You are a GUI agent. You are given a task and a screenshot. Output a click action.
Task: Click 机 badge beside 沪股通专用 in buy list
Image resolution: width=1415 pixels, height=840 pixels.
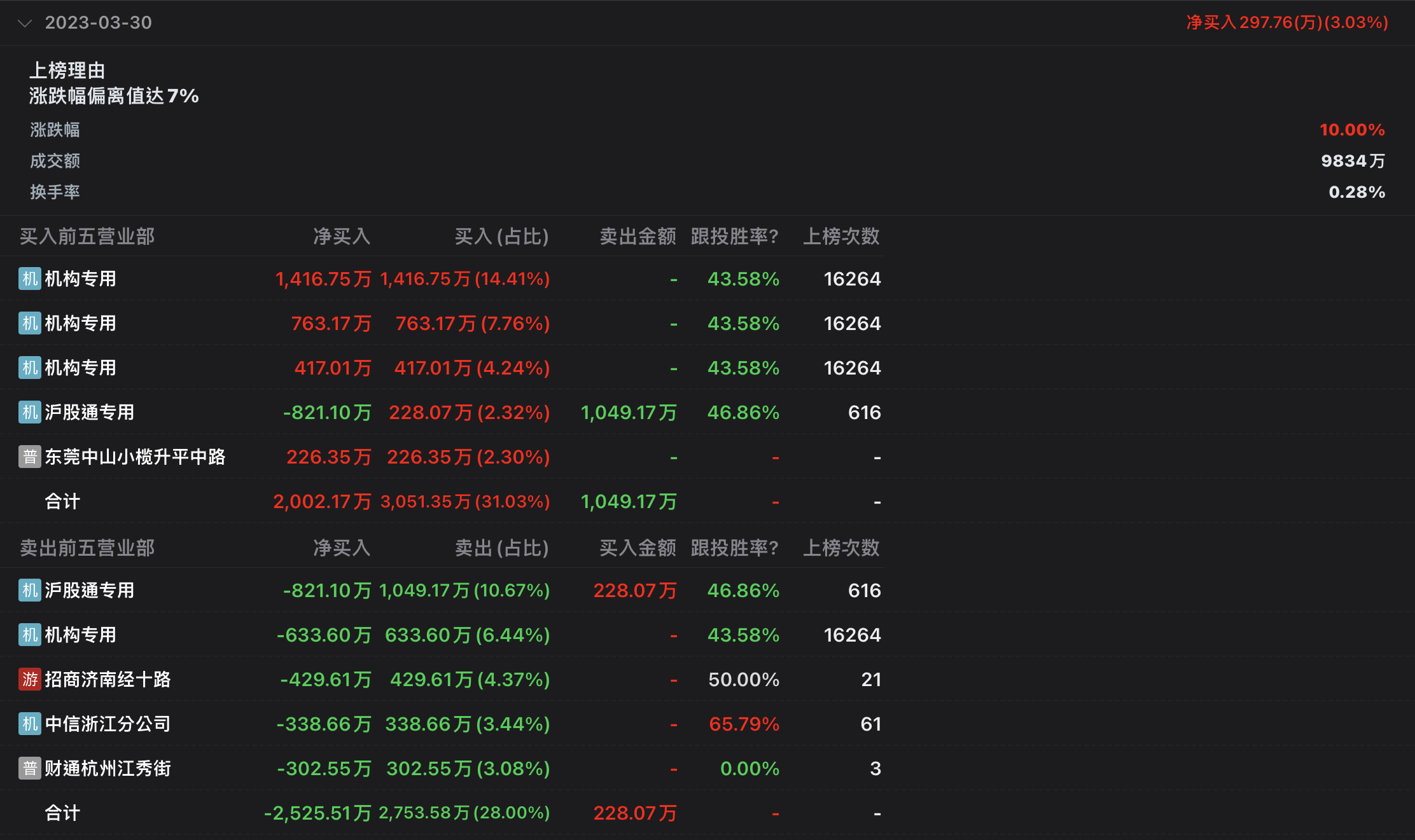(30, 413)
